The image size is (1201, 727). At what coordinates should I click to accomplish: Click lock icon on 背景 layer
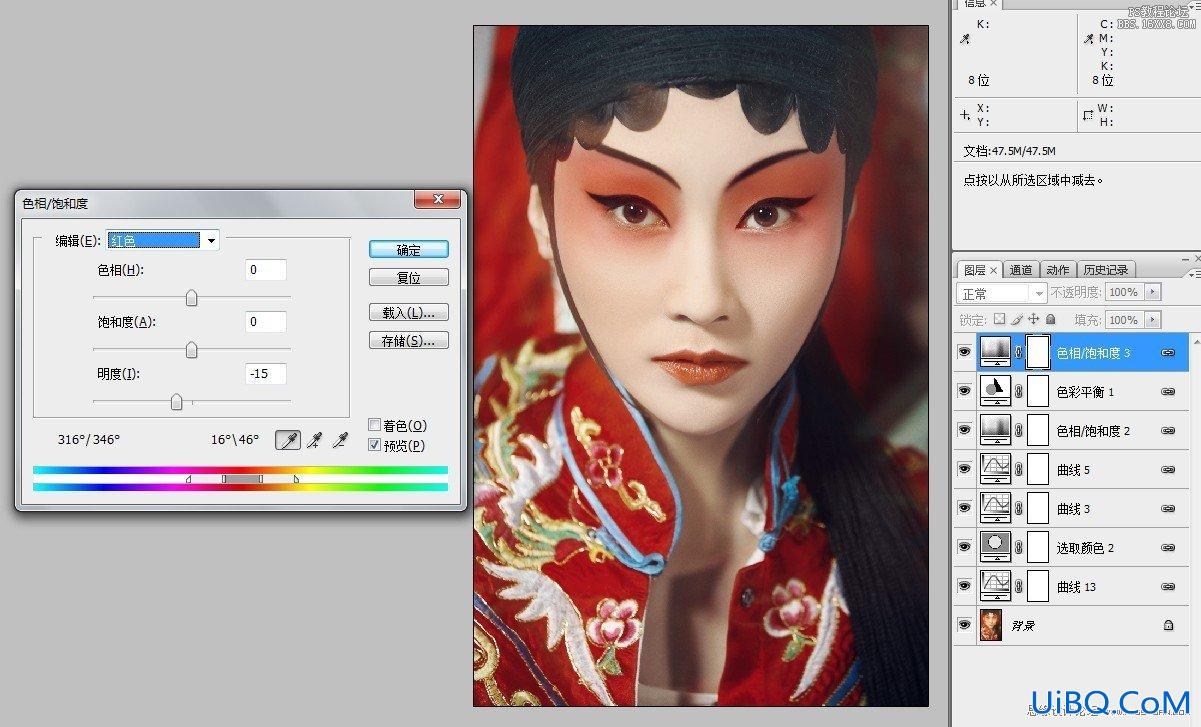tap(1168, 625)
